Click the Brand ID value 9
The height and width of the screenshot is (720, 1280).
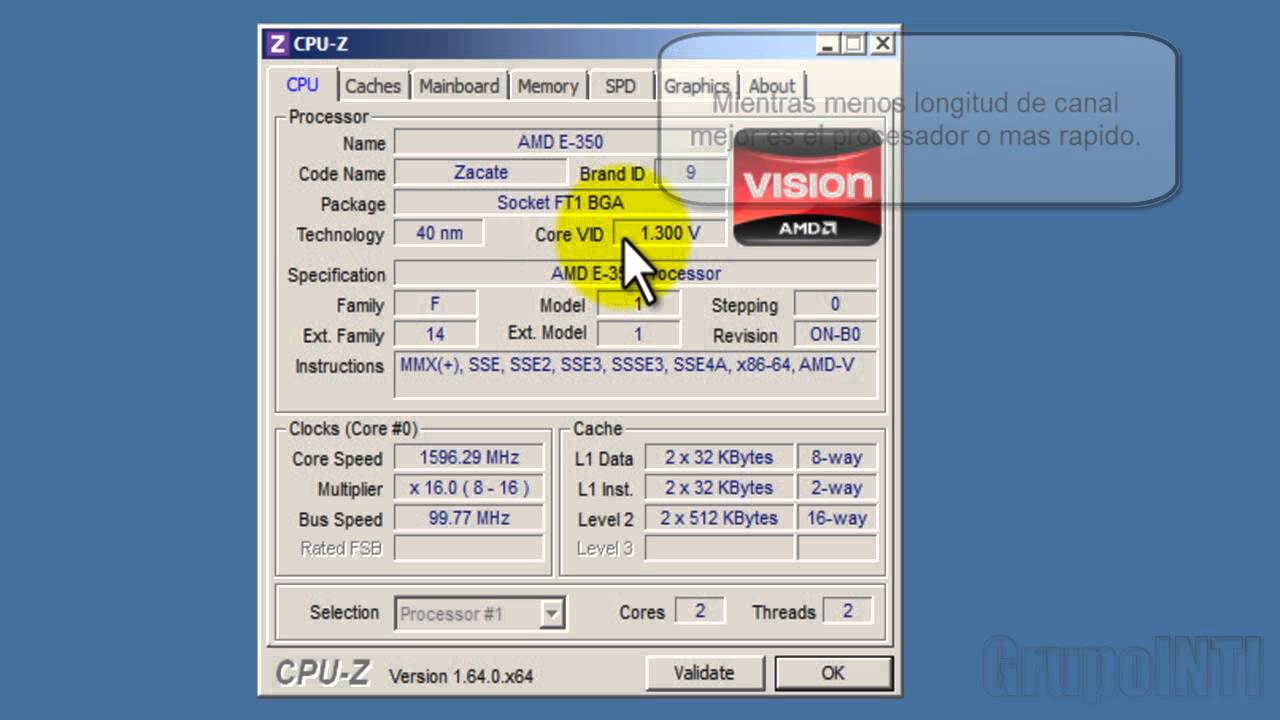690,172
